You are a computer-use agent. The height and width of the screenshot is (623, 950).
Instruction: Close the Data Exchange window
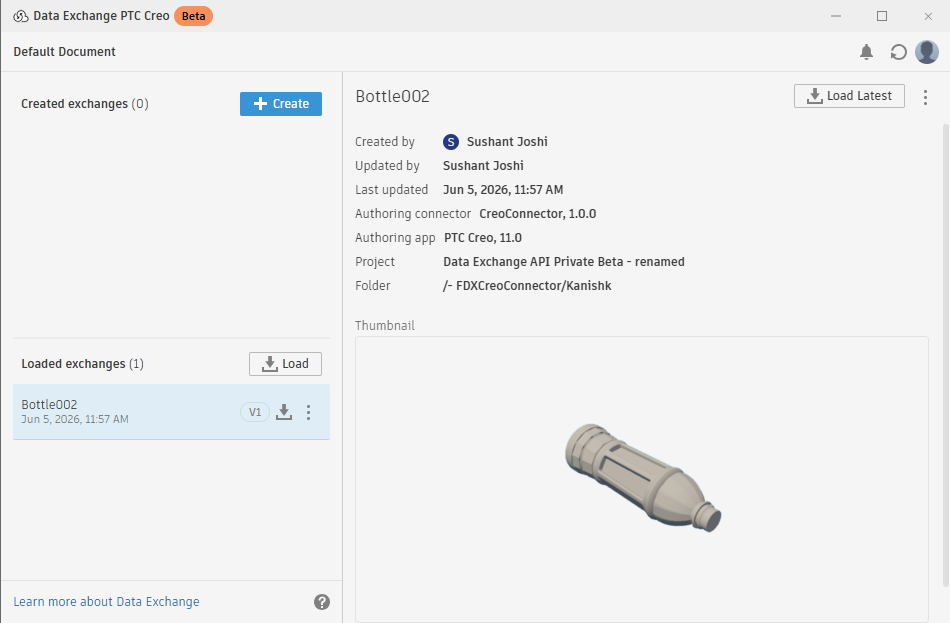tap(928, 16)
